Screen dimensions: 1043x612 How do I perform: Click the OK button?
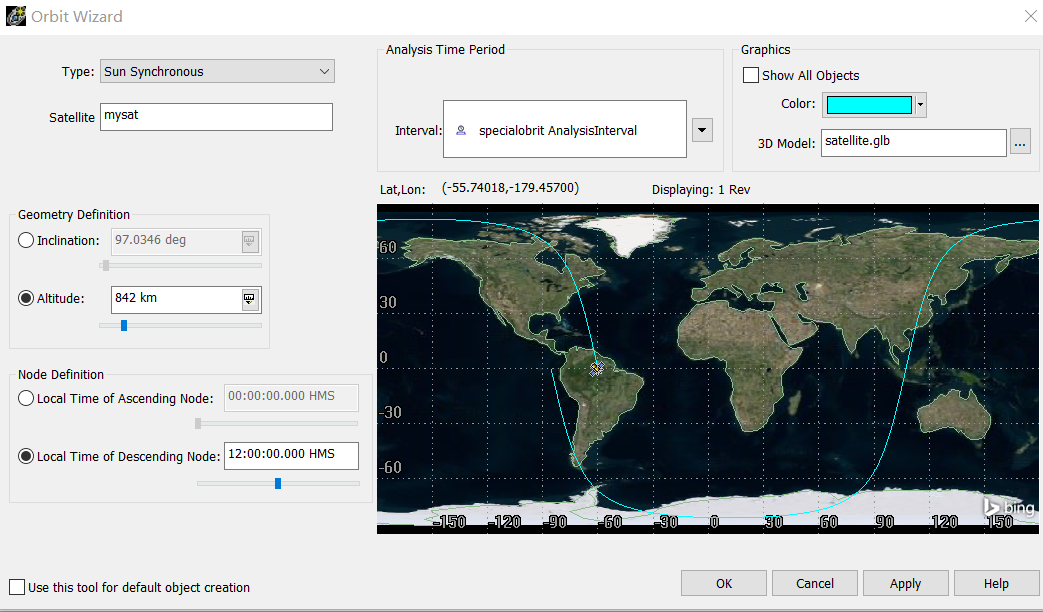[x=724, y=583]
